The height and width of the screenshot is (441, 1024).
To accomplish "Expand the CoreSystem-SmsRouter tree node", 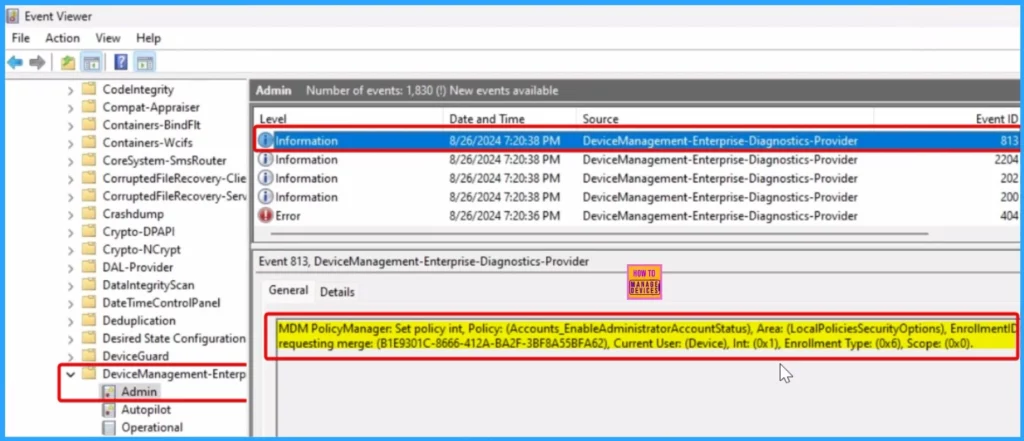I will [71, 161].
